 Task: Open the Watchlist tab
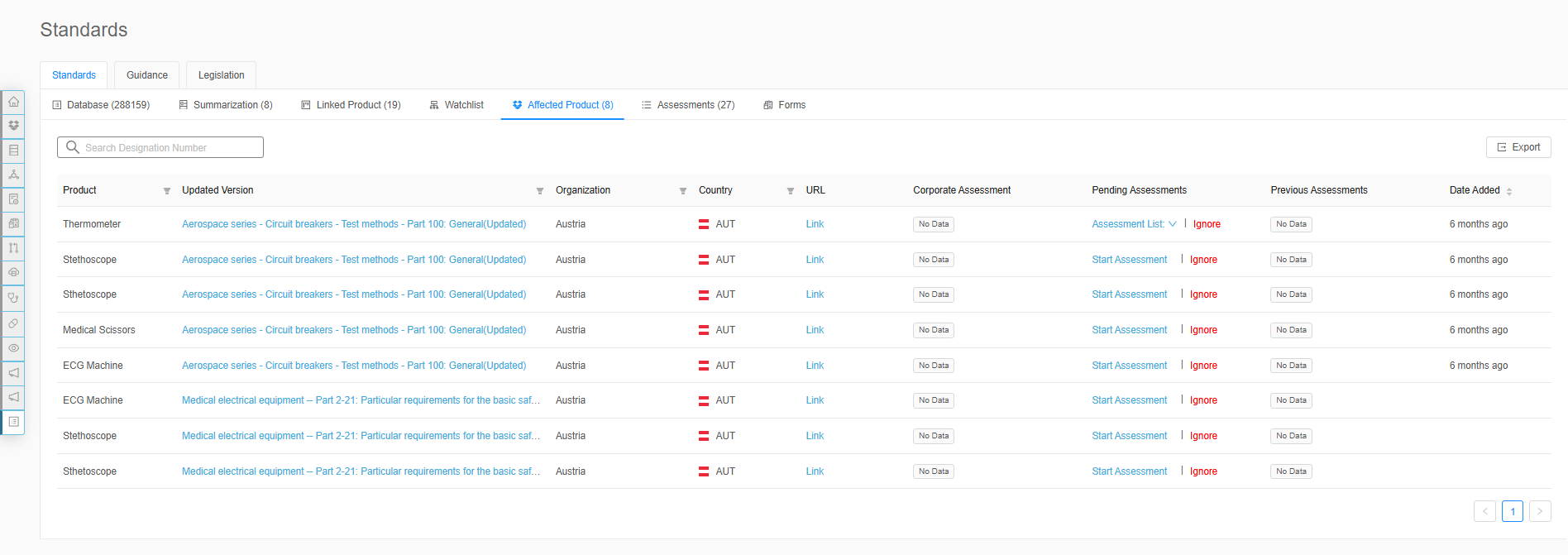(x=457, y=105)
